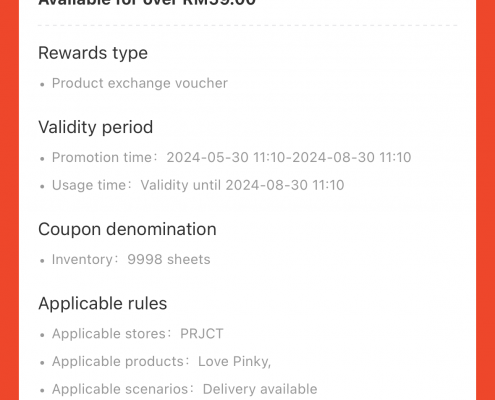Click the Promotion time label
495x400 pixels.
point(102,157)
